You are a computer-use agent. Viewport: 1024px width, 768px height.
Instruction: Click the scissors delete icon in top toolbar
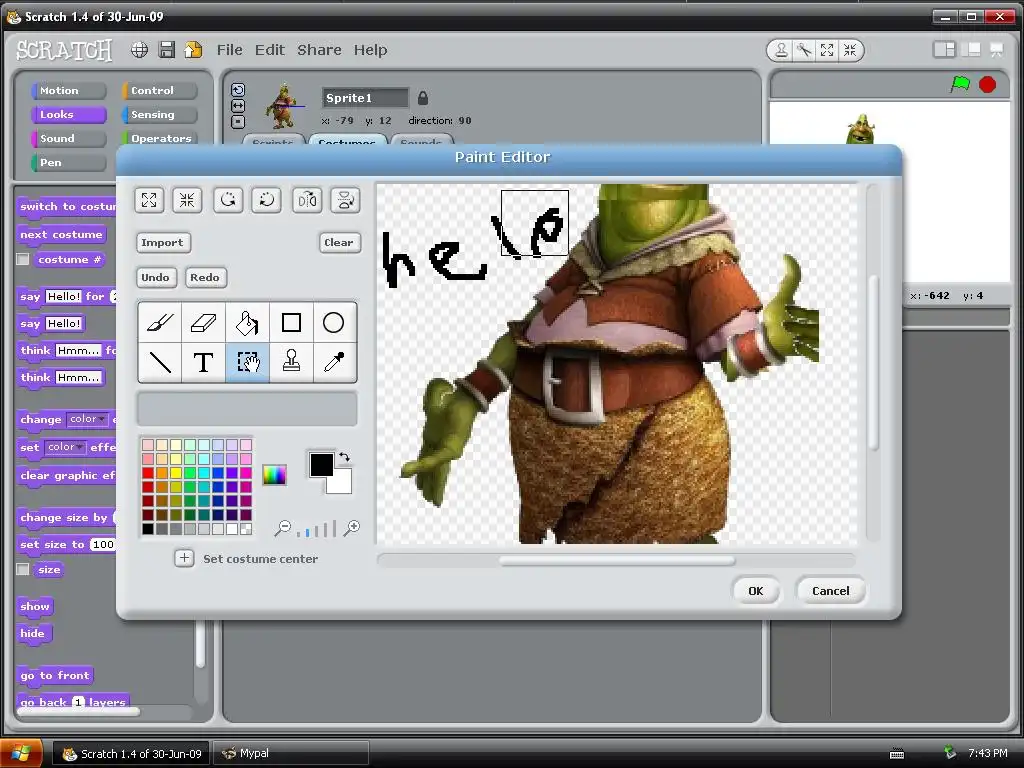point(804,50)
